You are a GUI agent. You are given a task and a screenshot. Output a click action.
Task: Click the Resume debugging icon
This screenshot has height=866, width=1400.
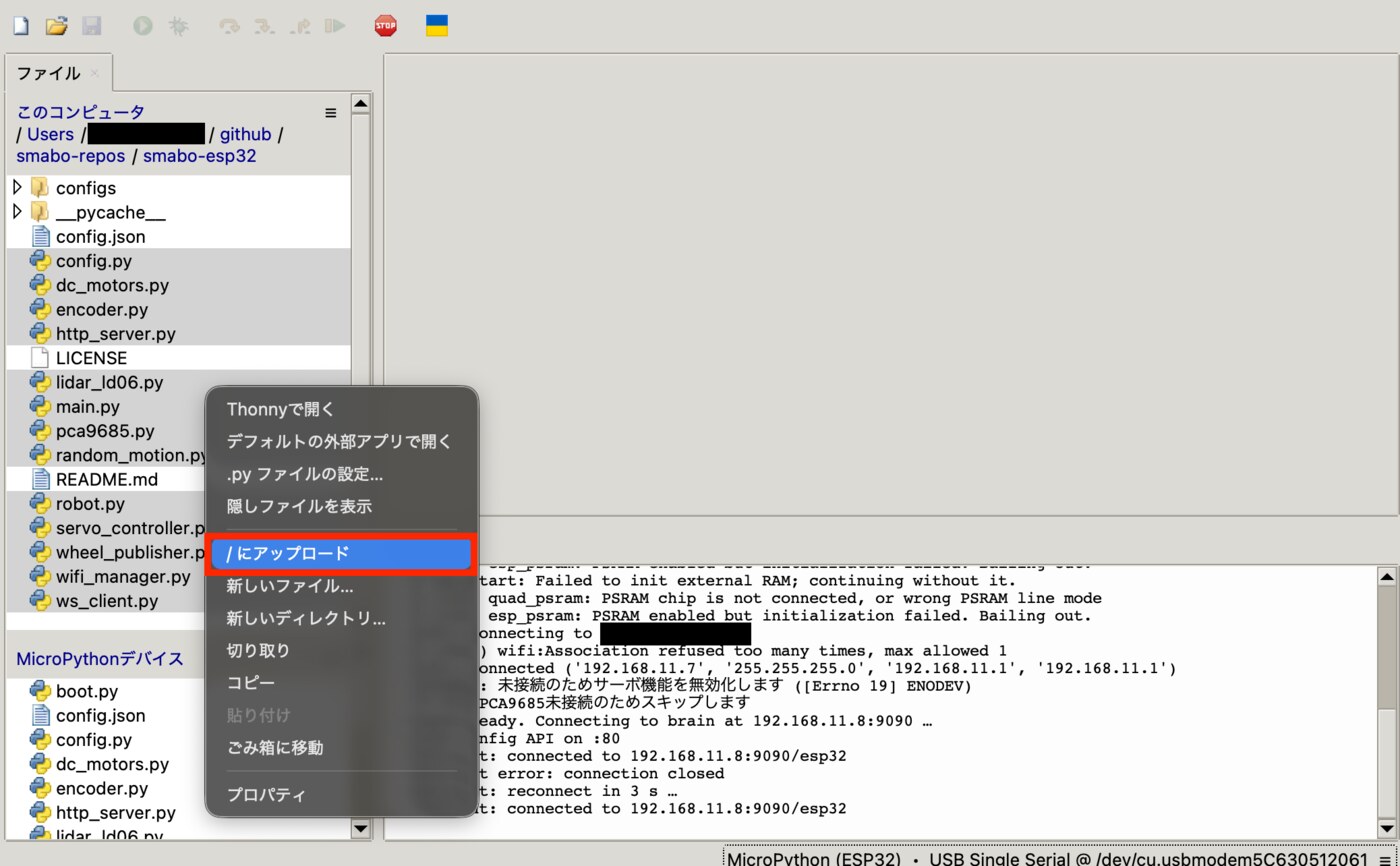335,26
